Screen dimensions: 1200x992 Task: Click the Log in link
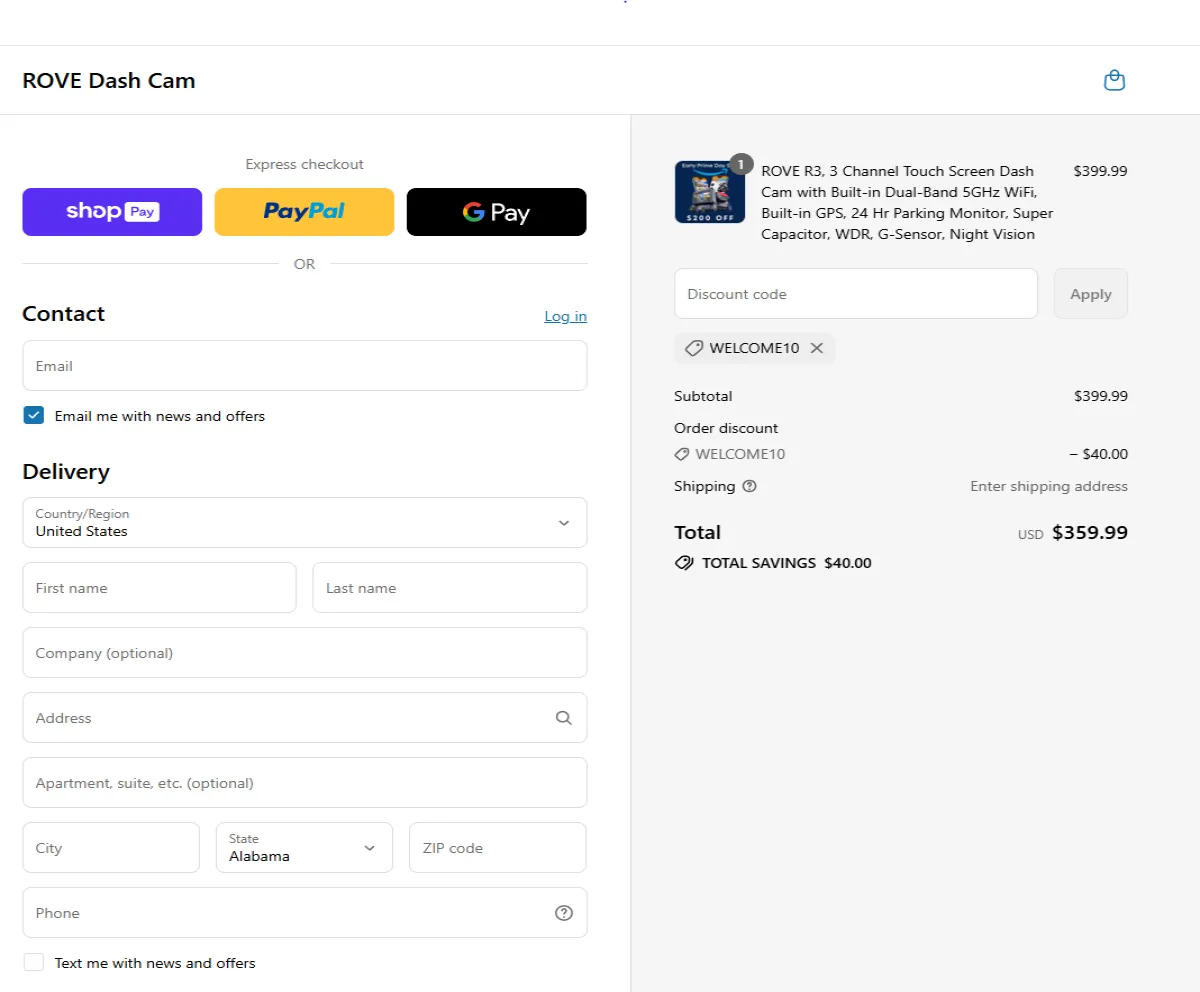[565, 316]
